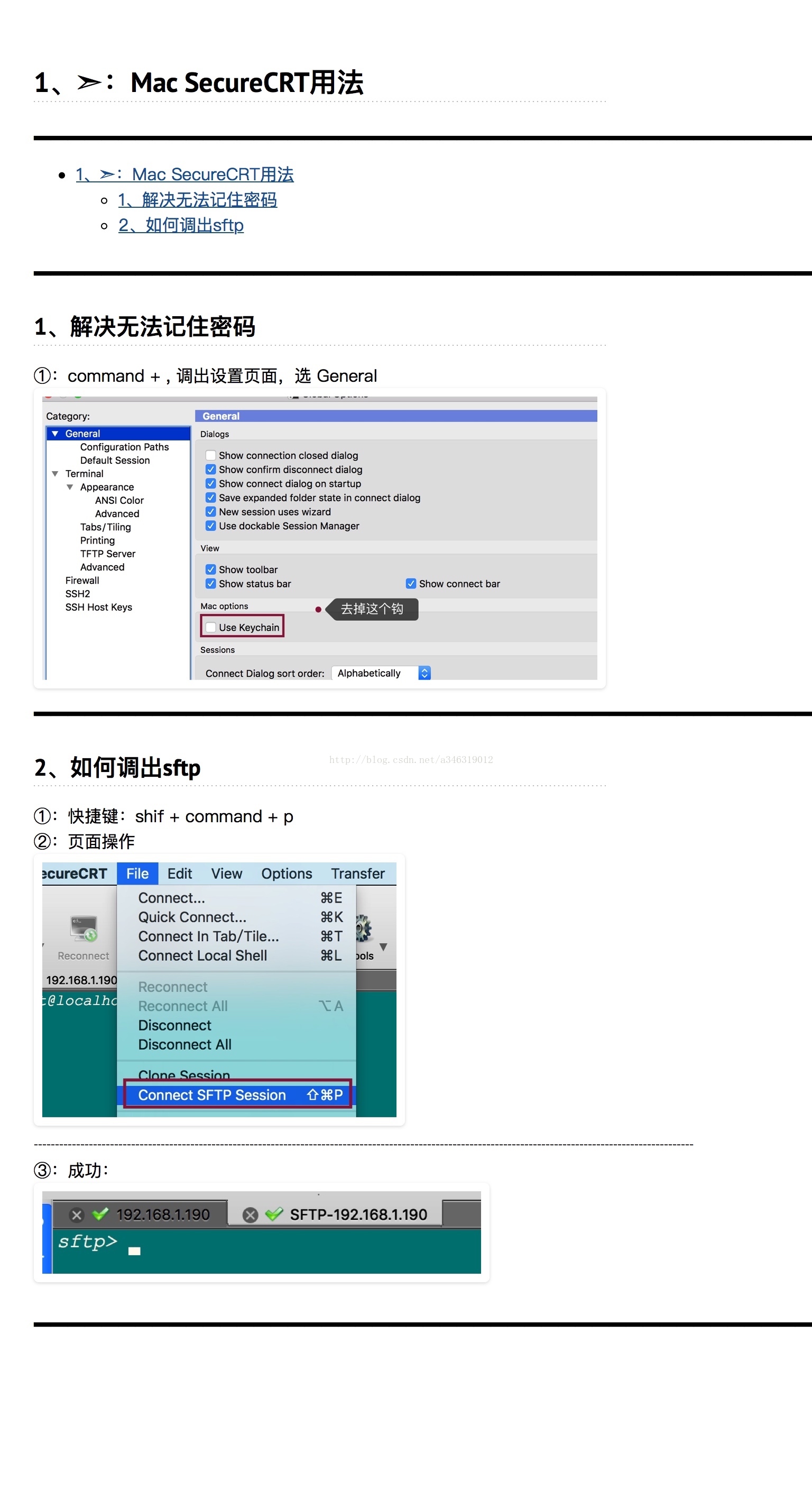Image resolution: width=812 pixels, height=1508 pixels.
Task: Collapse the Terminal category triangle
Action: pyautogui.click(x=55, y=474)
